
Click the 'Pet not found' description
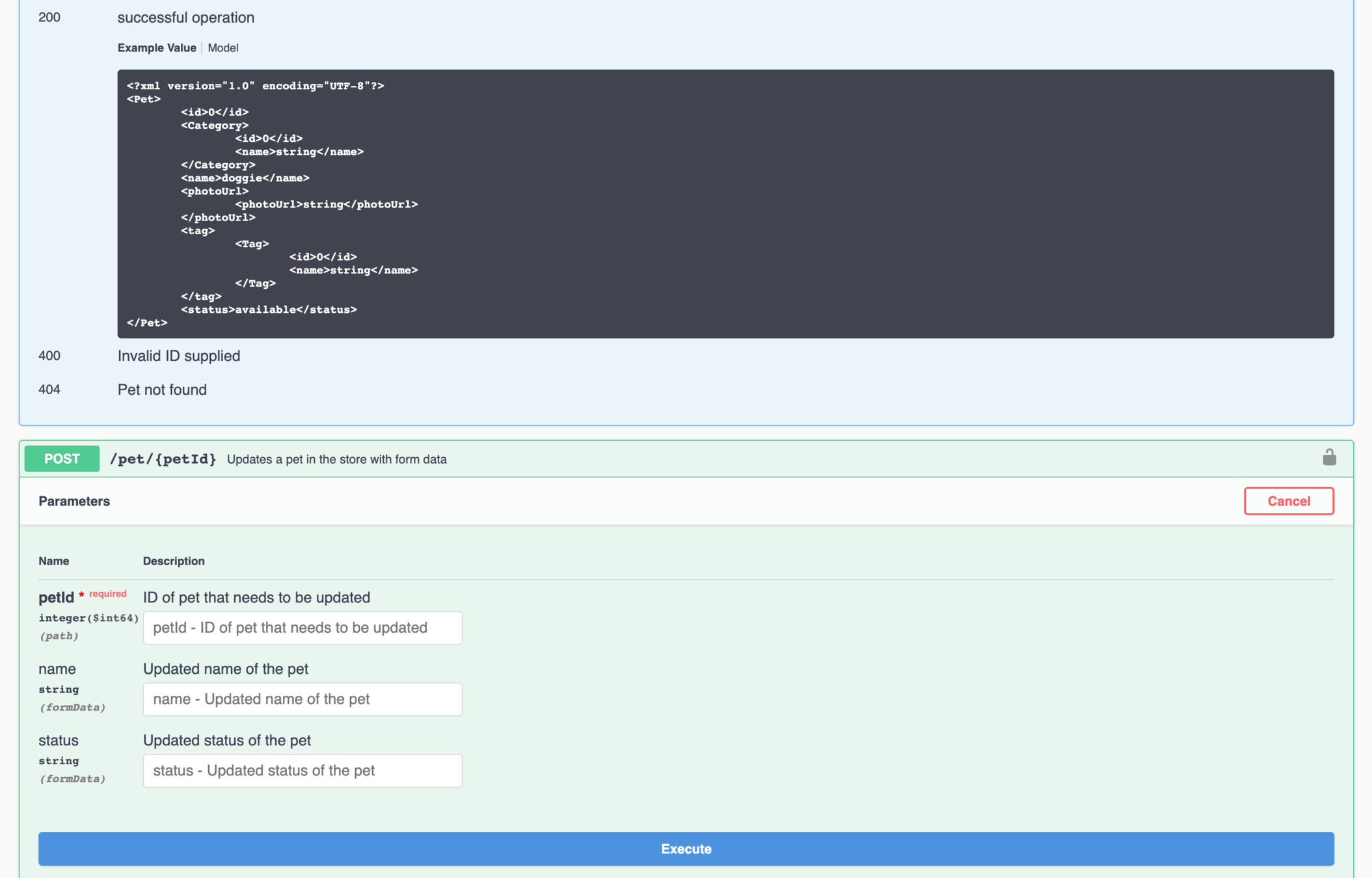point(162,390)
